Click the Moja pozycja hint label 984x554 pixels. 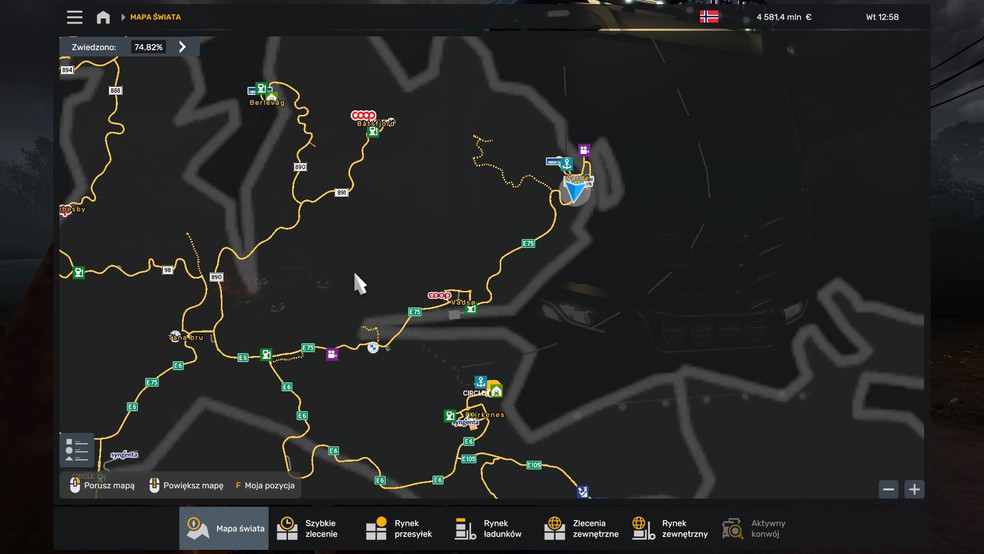click(x=265, y=486)
